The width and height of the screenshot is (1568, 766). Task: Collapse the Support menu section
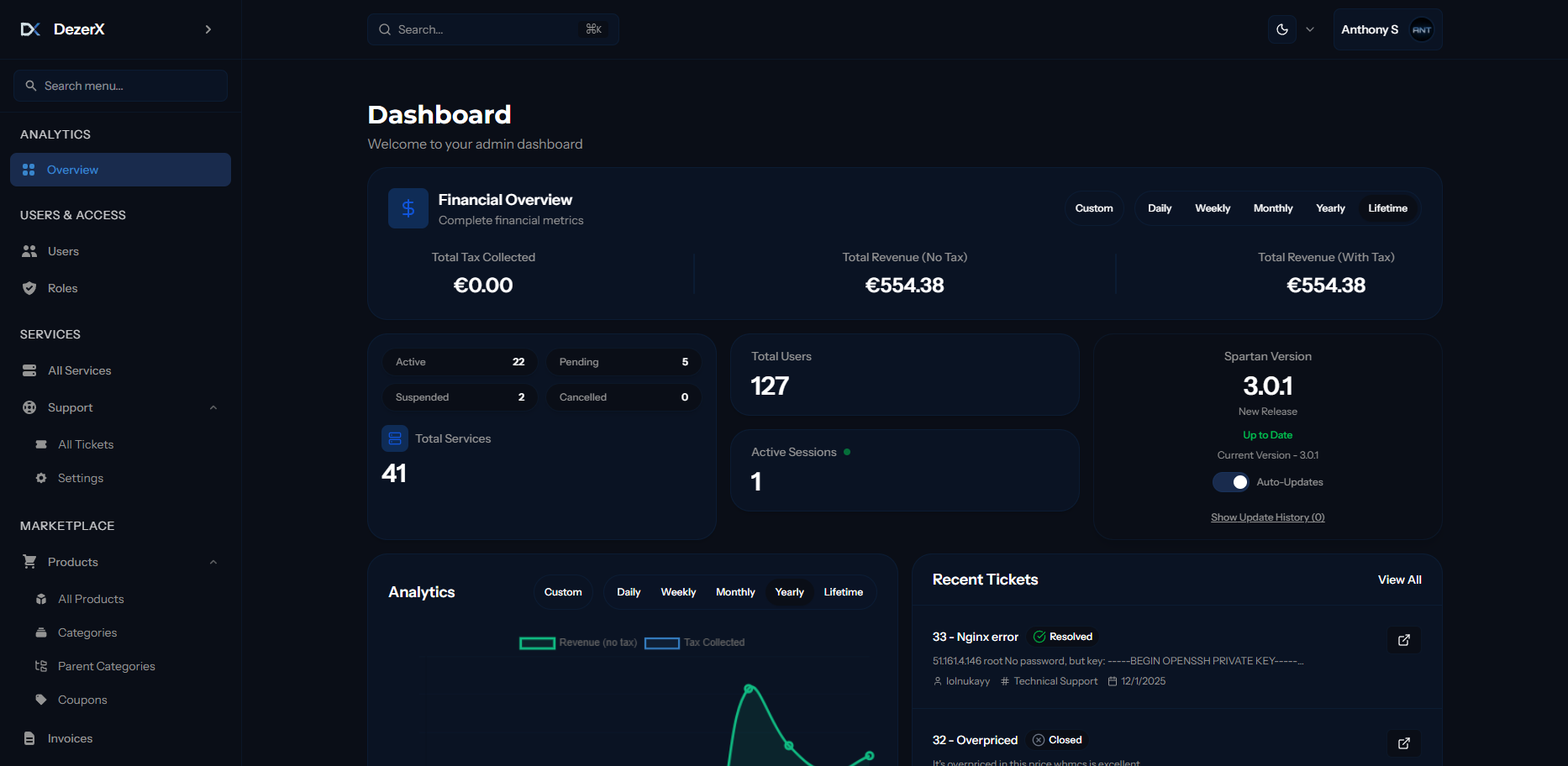tap(213, 407)
